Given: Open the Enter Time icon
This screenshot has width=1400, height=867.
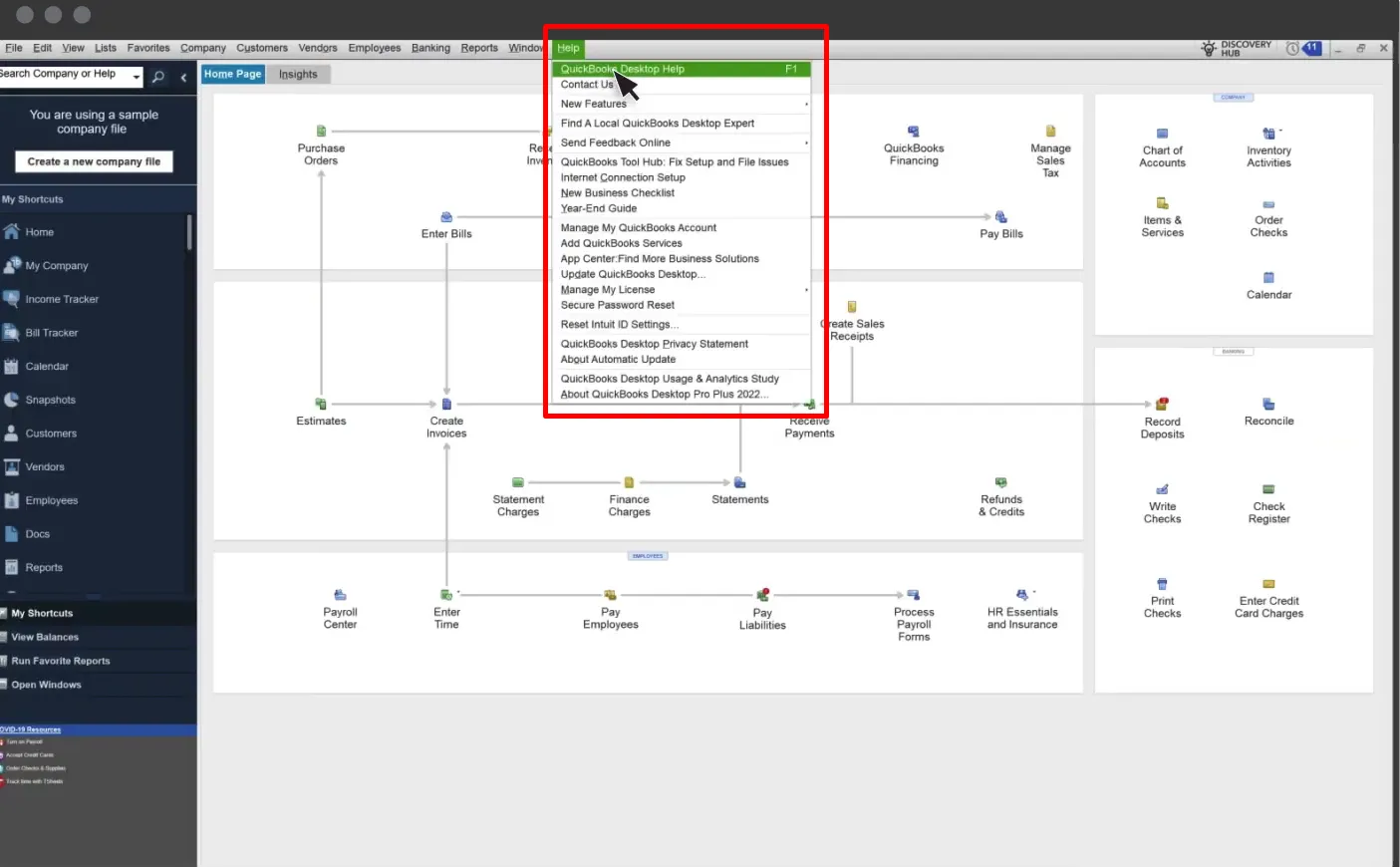Looking at the screenshot, I should pyautogui.click(x=446, y=595).
